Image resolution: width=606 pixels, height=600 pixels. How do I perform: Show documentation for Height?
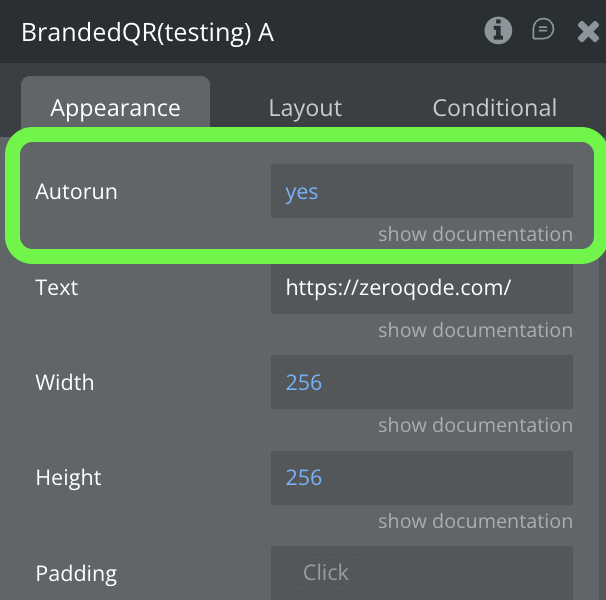[x=475, y=521]
